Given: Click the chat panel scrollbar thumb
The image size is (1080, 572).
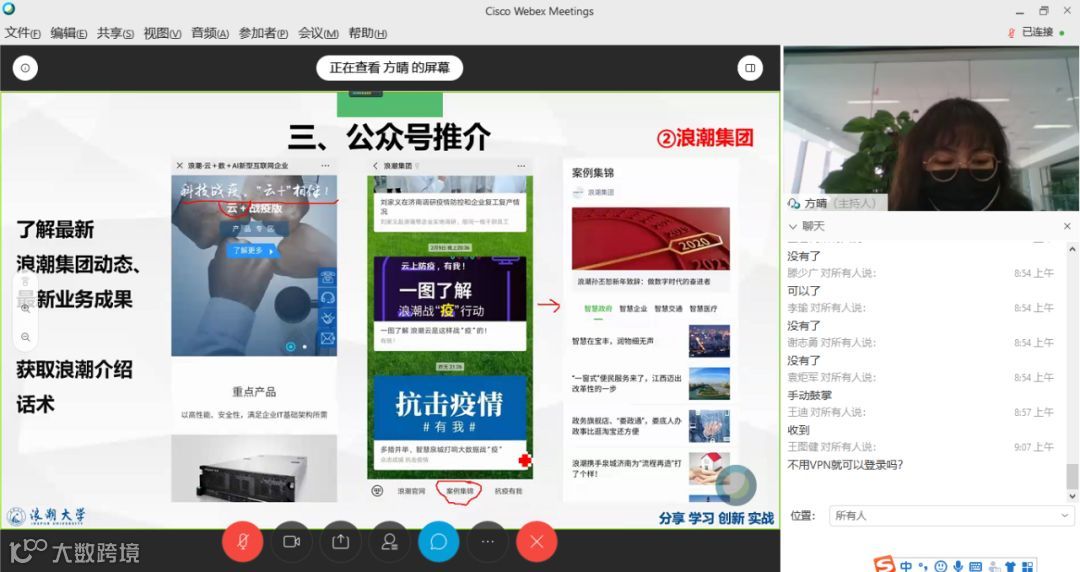Looking at the screenshot, I should (1072, 476).
